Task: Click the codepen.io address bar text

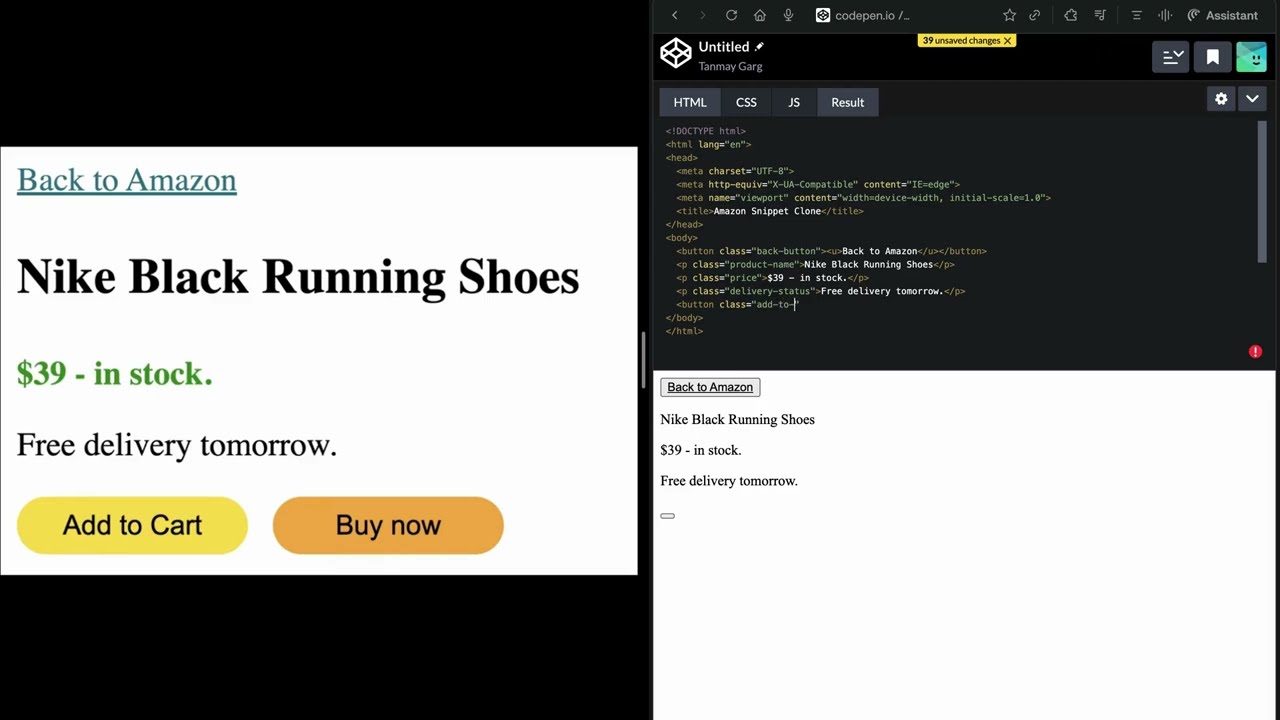Action: (x=872, y=15)
